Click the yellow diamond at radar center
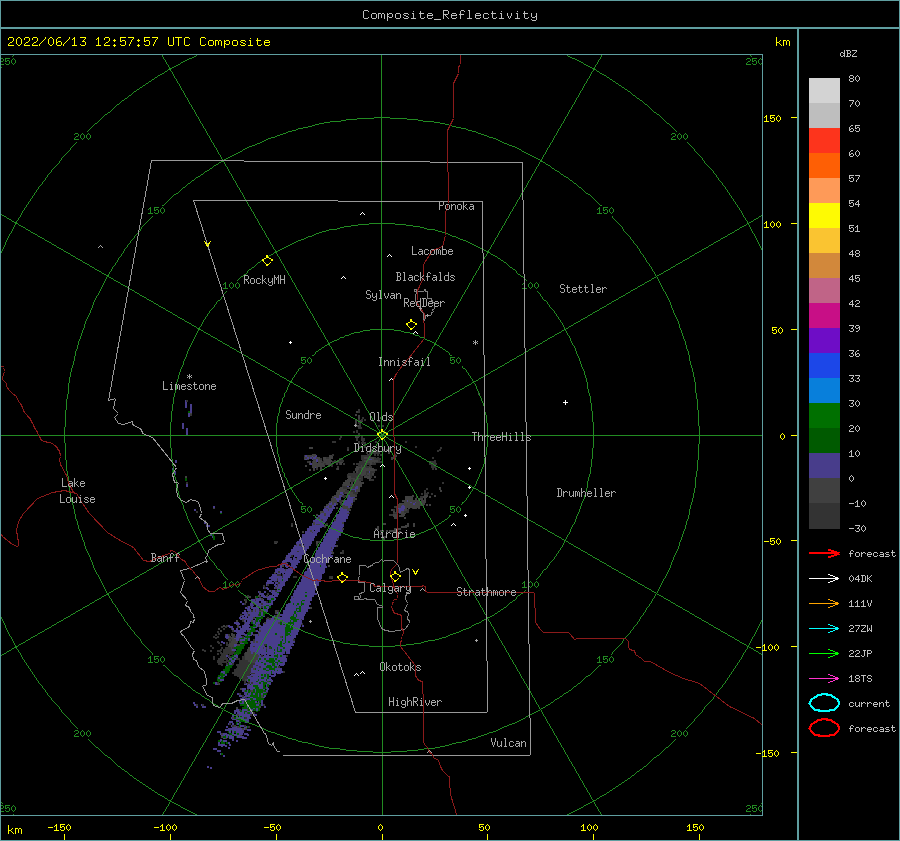The height and width of the screenshot is (841, 900). [382, 435]
